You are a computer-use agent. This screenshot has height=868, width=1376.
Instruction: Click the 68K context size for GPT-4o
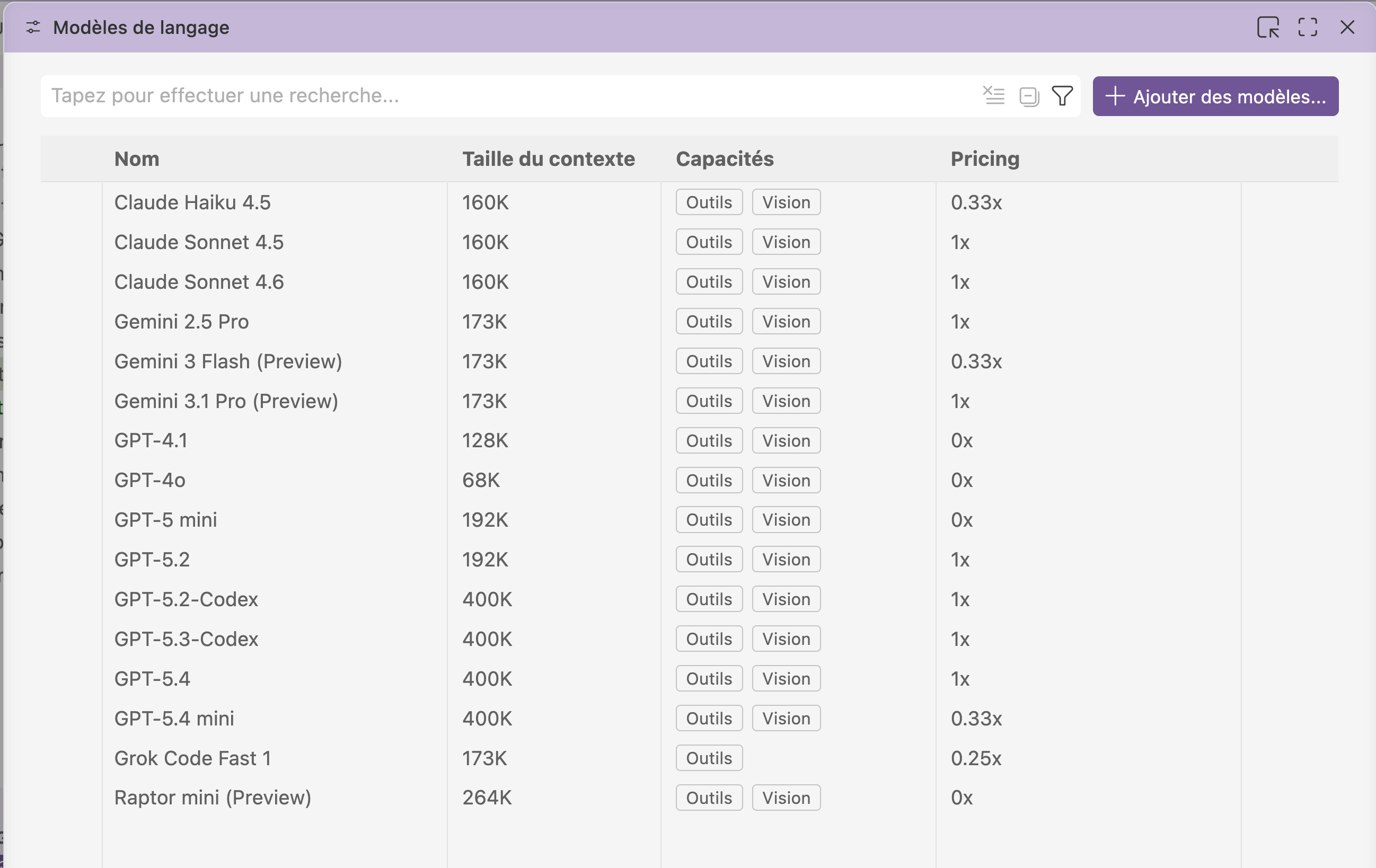tap(481, 480)
